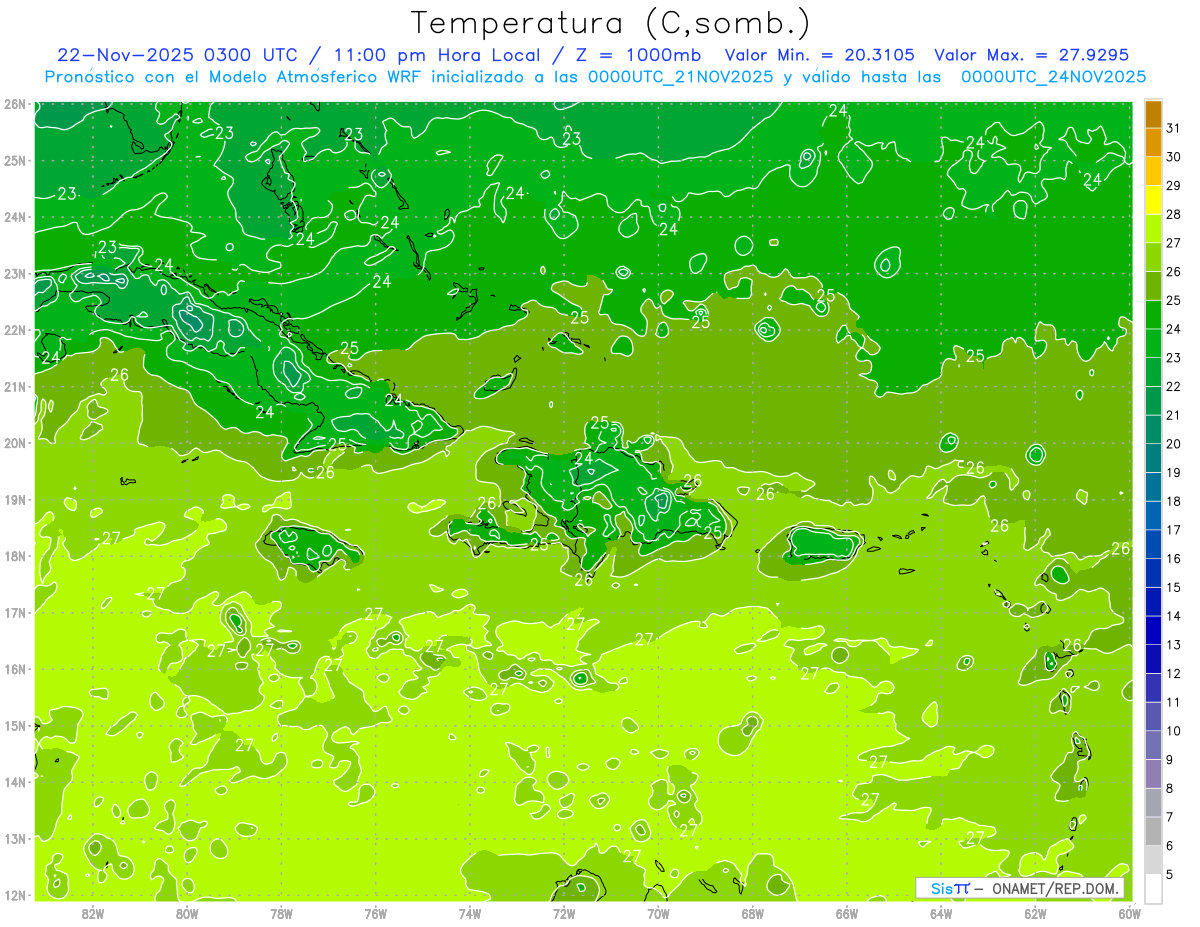1200x927 pixels.
Task: Click the "64W" longitude axis label
Action: (940, 913)
